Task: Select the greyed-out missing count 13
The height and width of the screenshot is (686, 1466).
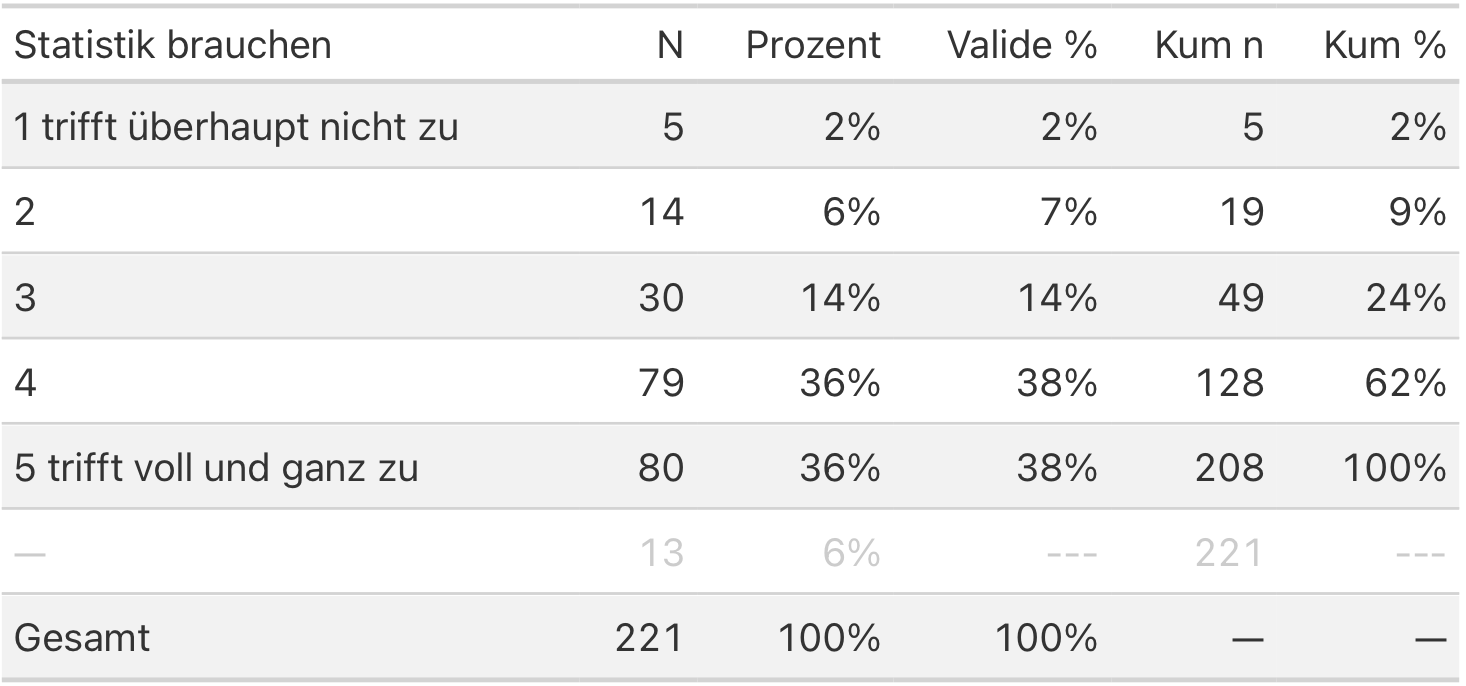Action: click(x=661, y=552)
